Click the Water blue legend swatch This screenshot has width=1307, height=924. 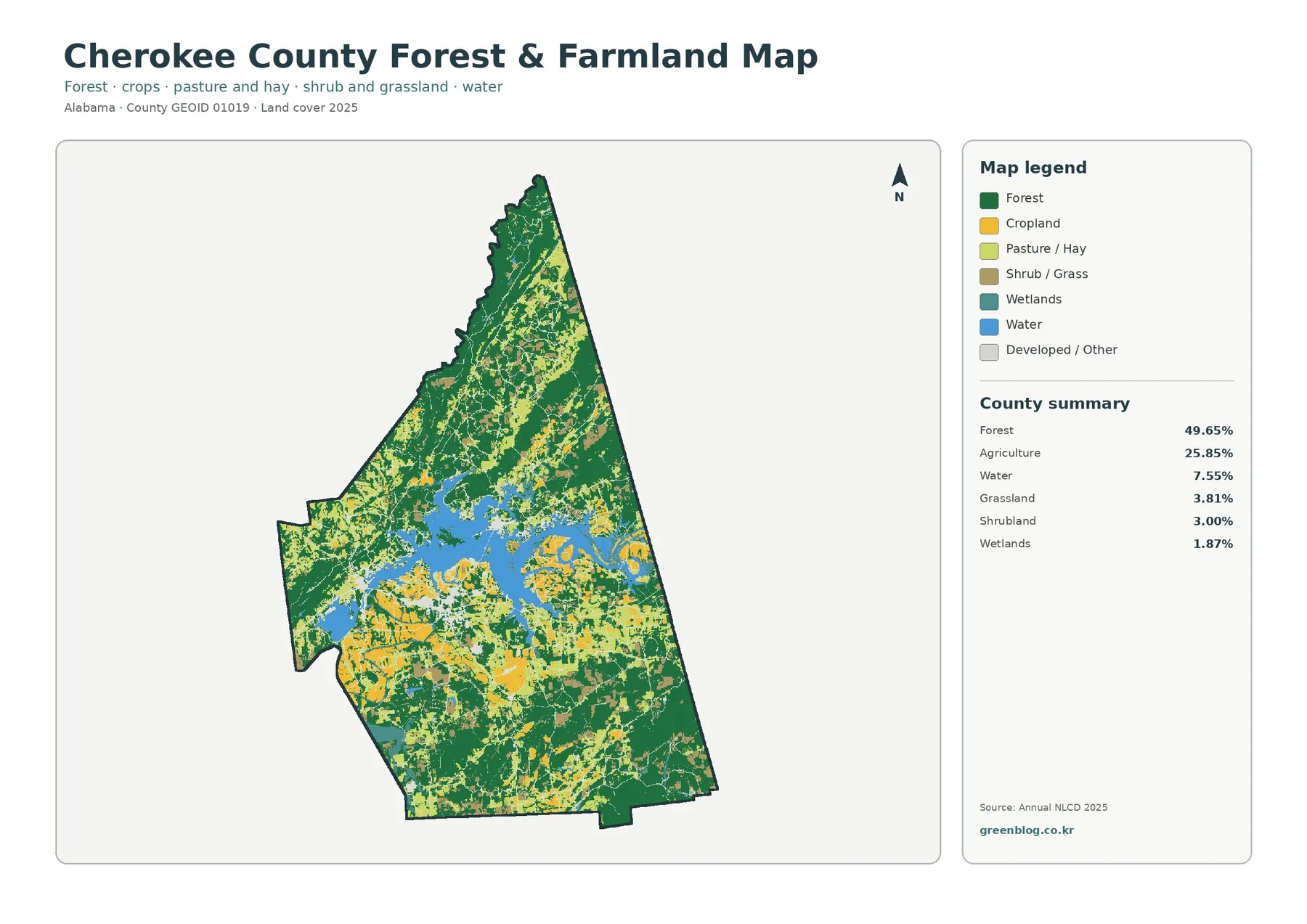[x=989, y=327]
